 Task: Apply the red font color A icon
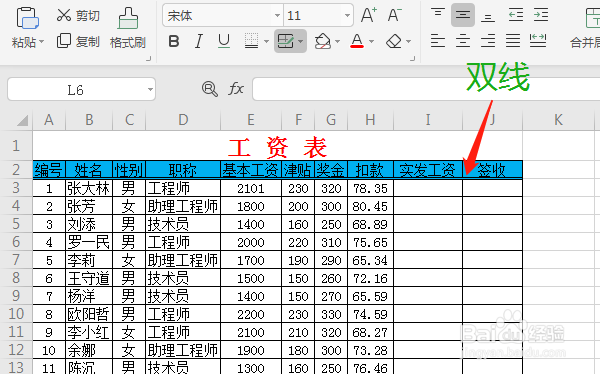(x=357, y=41)
